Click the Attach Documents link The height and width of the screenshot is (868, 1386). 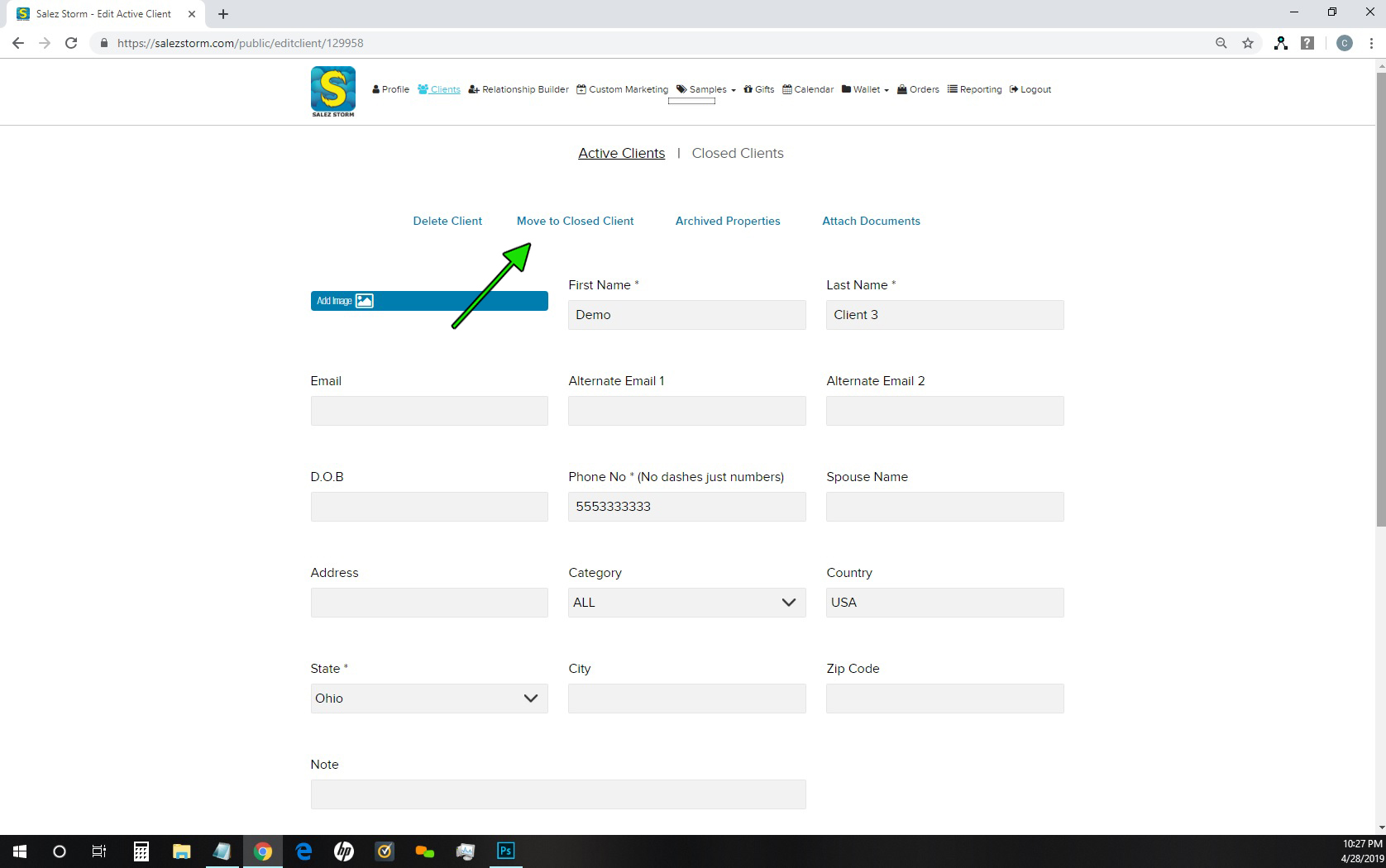(871, 221)
